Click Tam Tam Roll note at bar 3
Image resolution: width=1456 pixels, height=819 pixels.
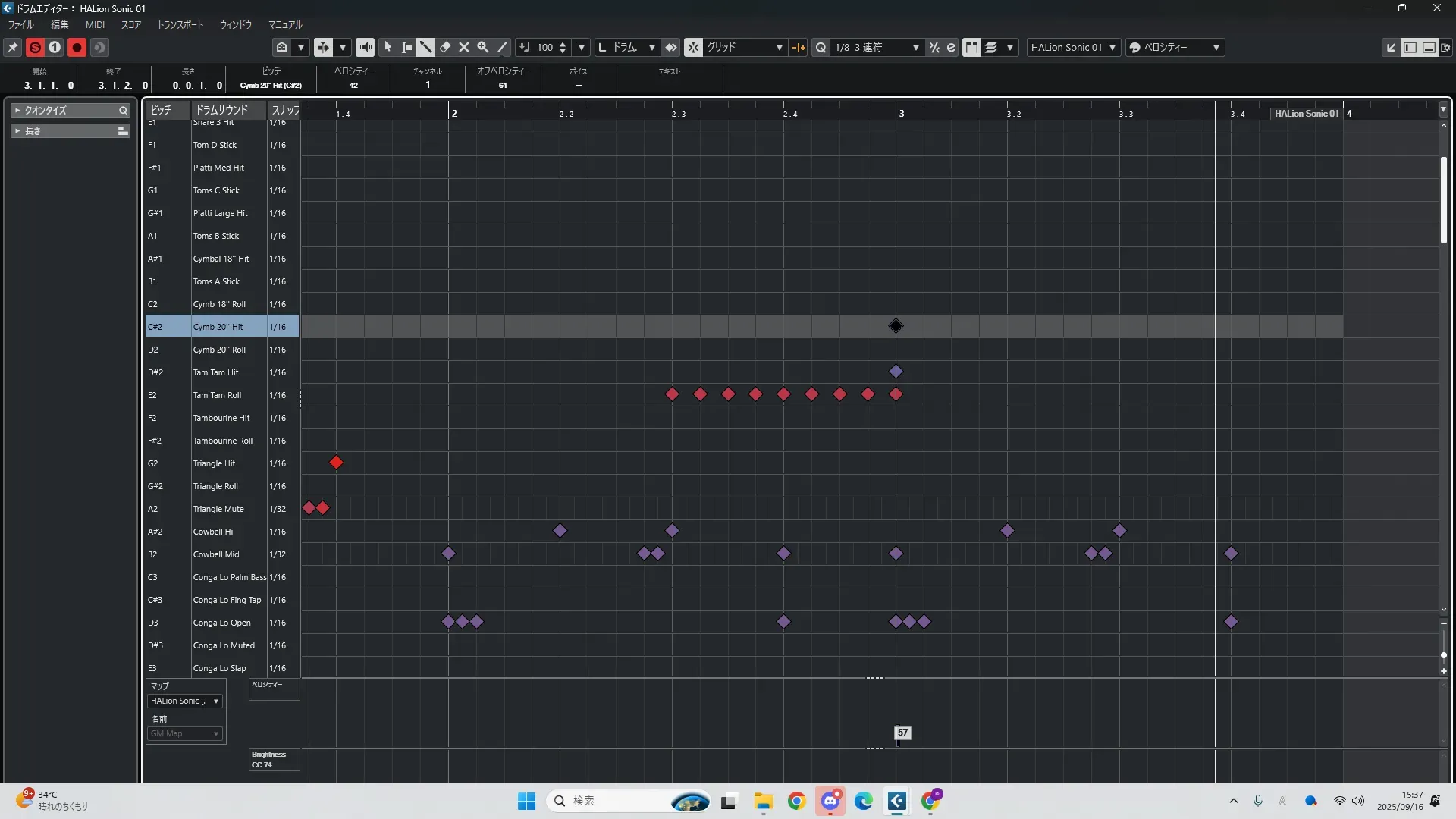[896, 394]
